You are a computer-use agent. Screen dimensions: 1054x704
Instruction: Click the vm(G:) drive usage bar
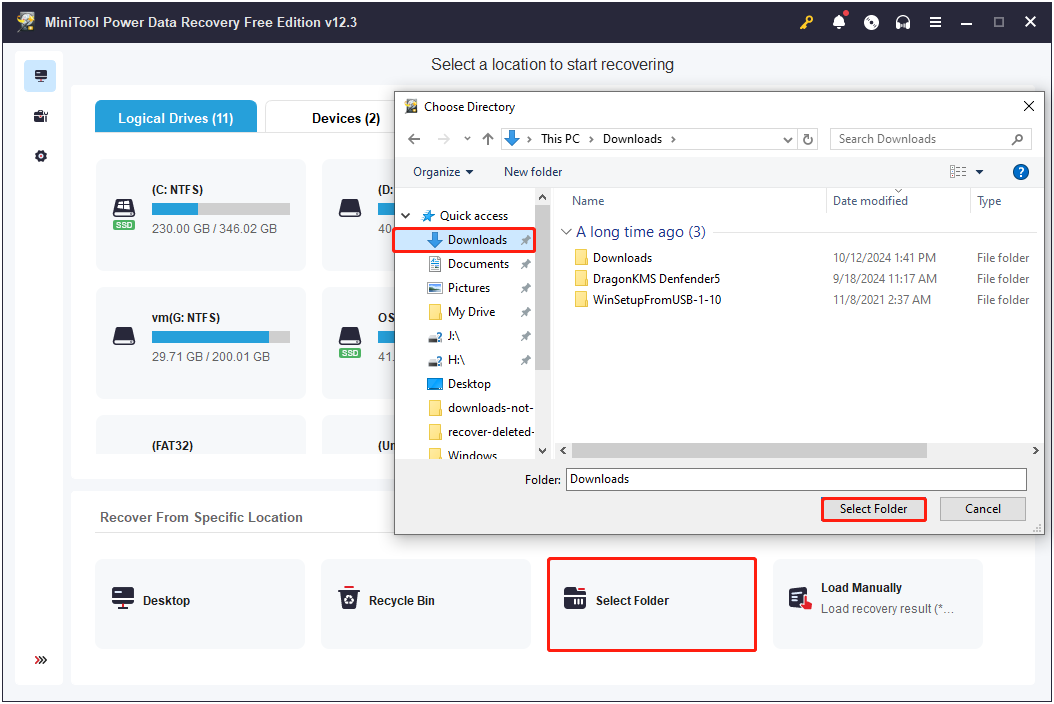[220, 337]
